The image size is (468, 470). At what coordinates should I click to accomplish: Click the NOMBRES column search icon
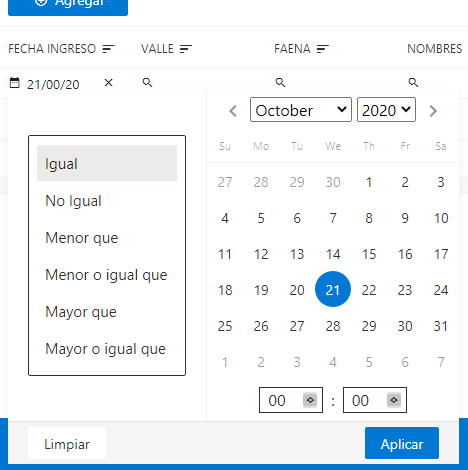pyautogui.click(x=413, y=82)
